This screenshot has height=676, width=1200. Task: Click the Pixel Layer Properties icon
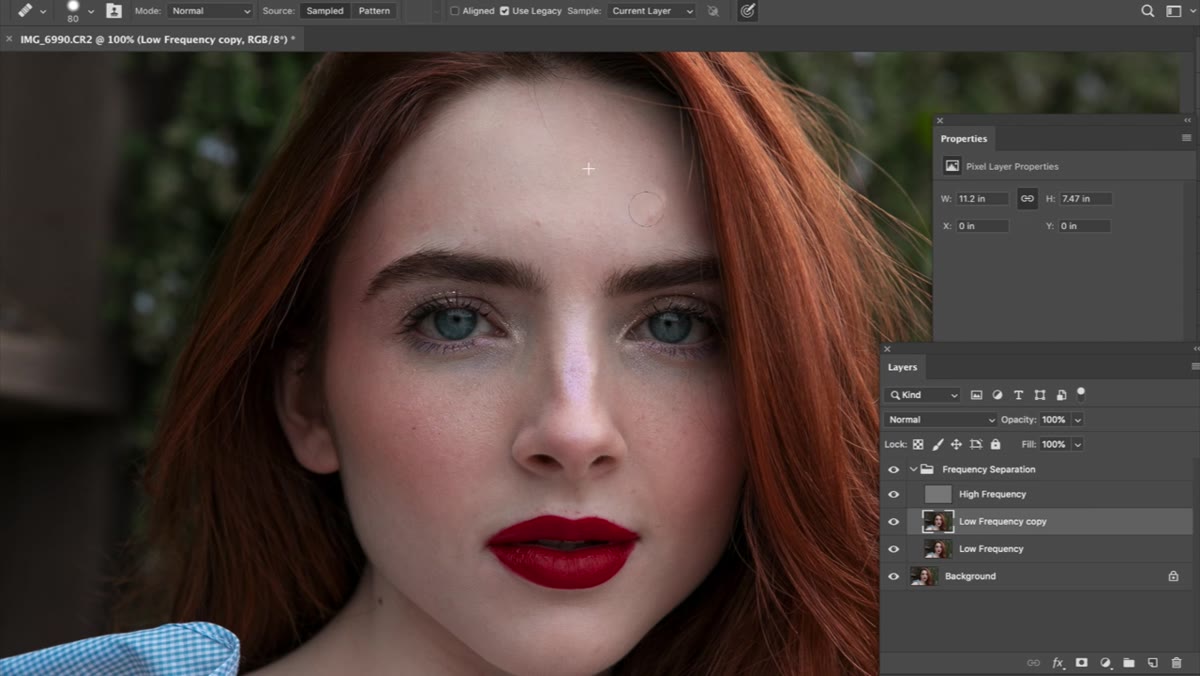tap(952, 166)
